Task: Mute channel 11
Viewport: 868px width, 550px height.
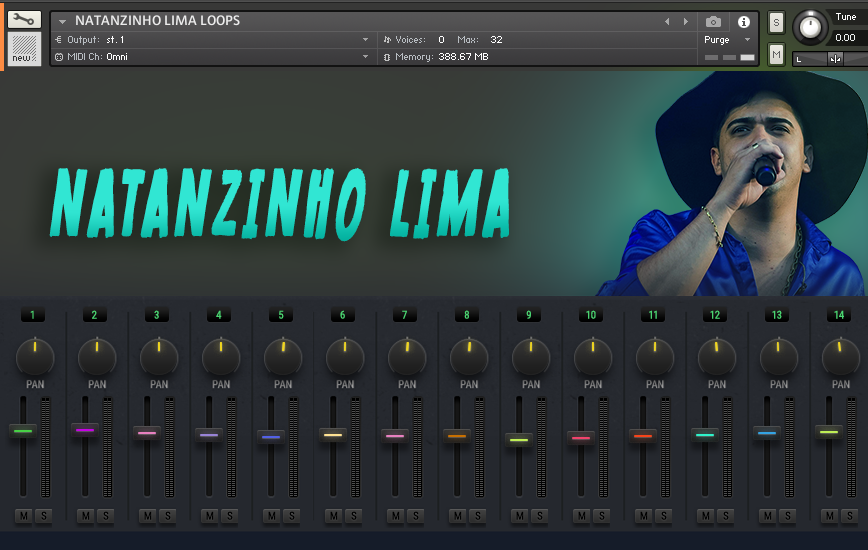Action: click(643, 516)
